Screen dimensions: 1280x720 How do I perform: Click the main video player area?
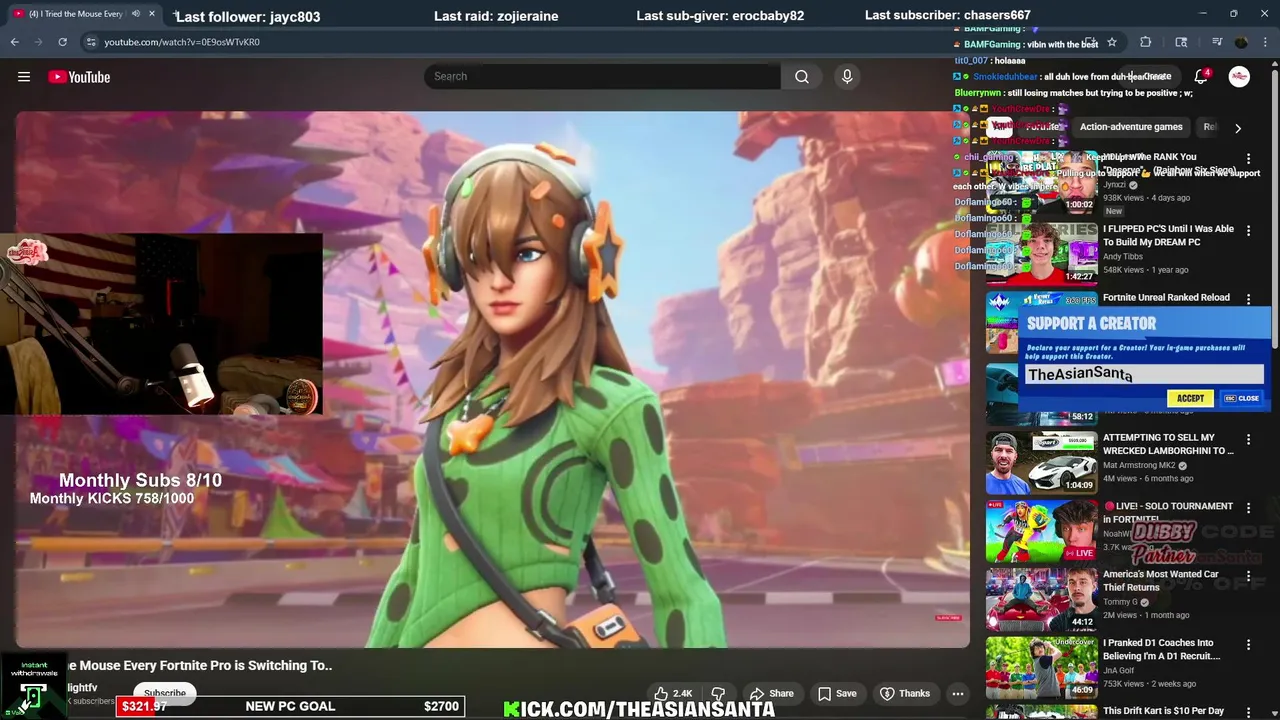492,379
